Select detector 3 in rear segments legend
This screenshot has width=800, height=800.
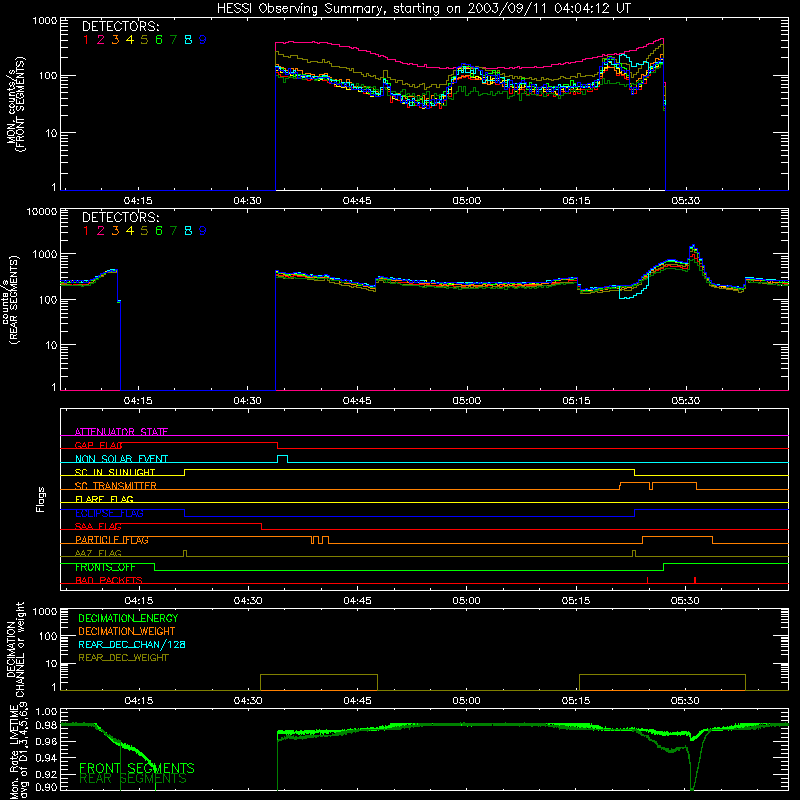click(115, 231)
